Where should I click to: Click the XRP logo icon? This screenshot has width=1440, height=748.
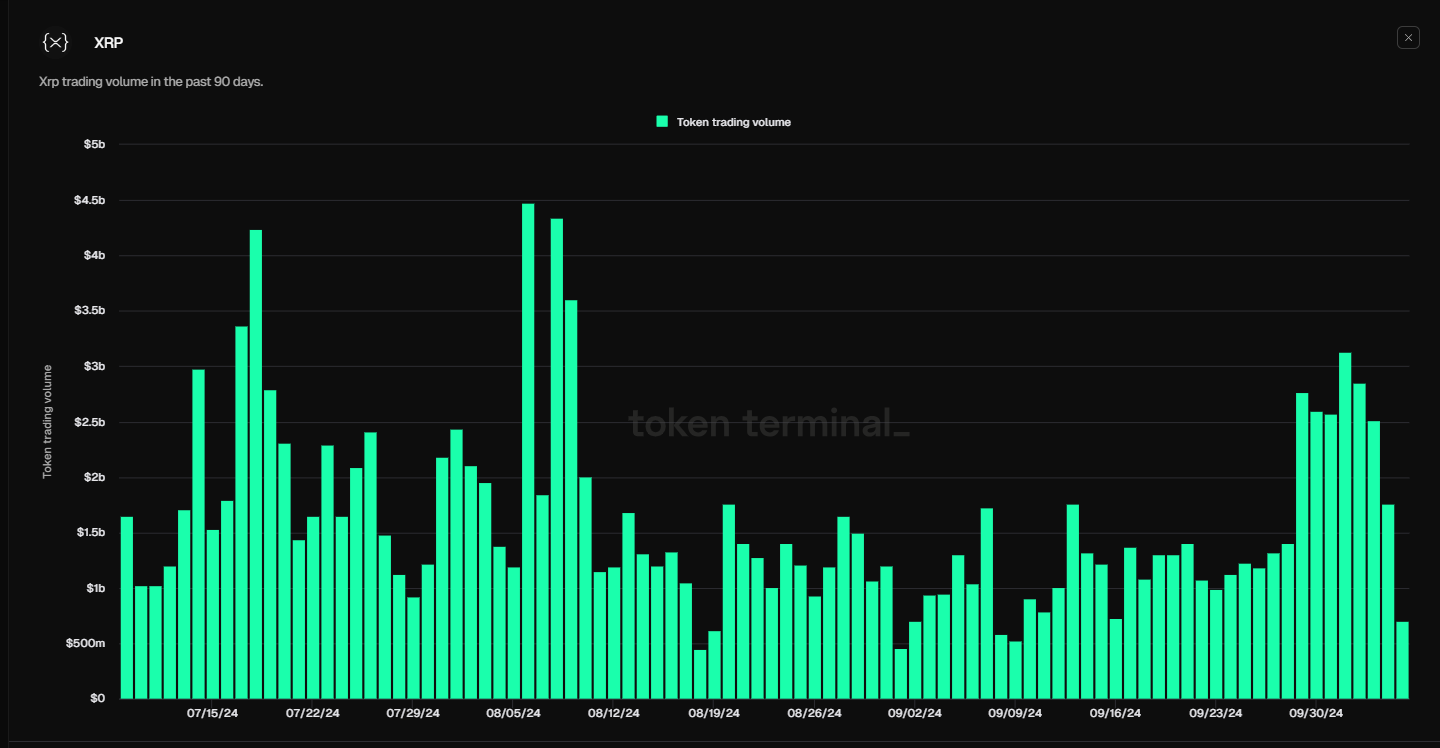click(55, 42)
